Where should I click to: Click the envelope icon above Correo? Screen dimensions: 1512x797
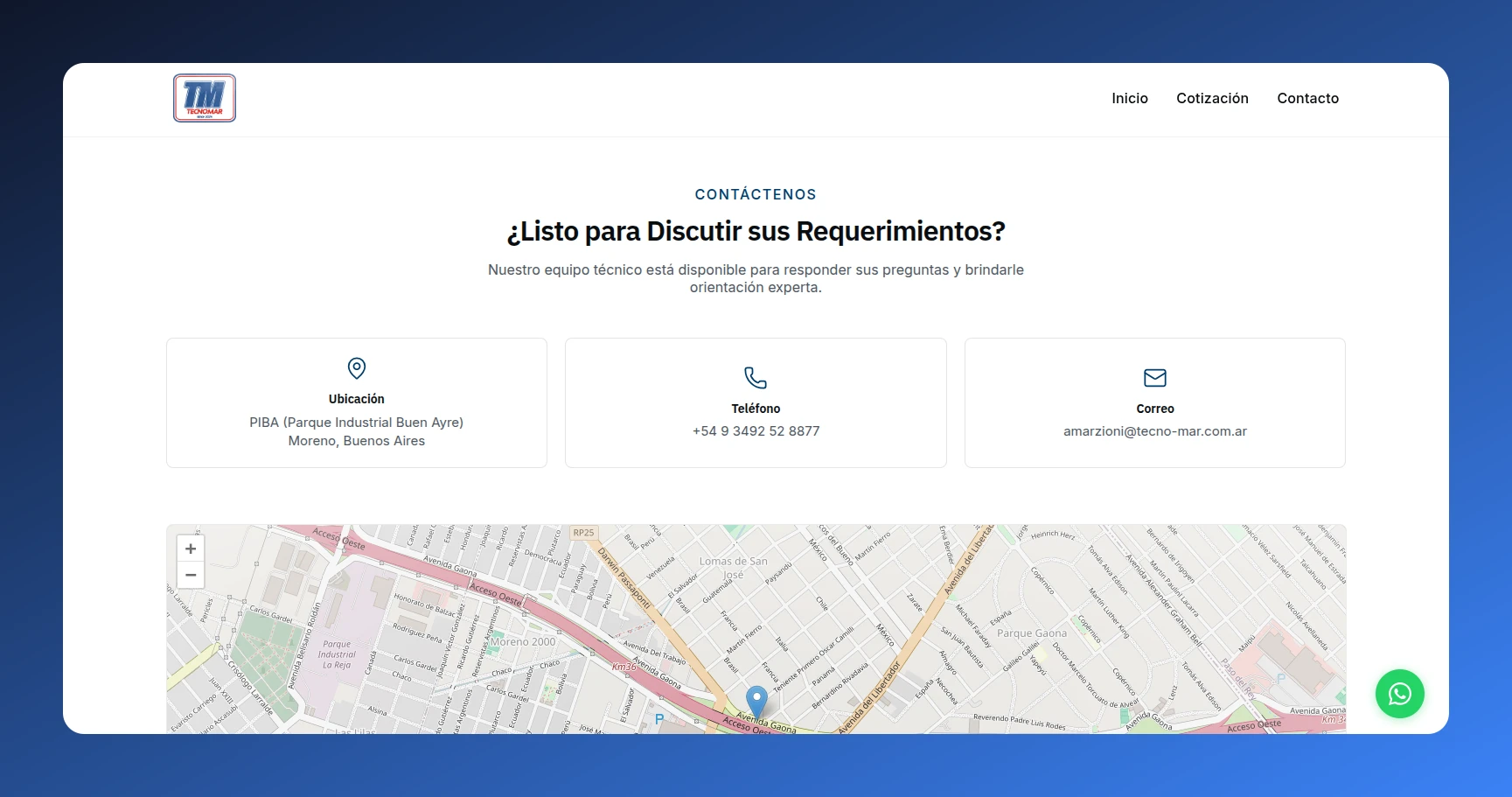tap(1155, 378)
